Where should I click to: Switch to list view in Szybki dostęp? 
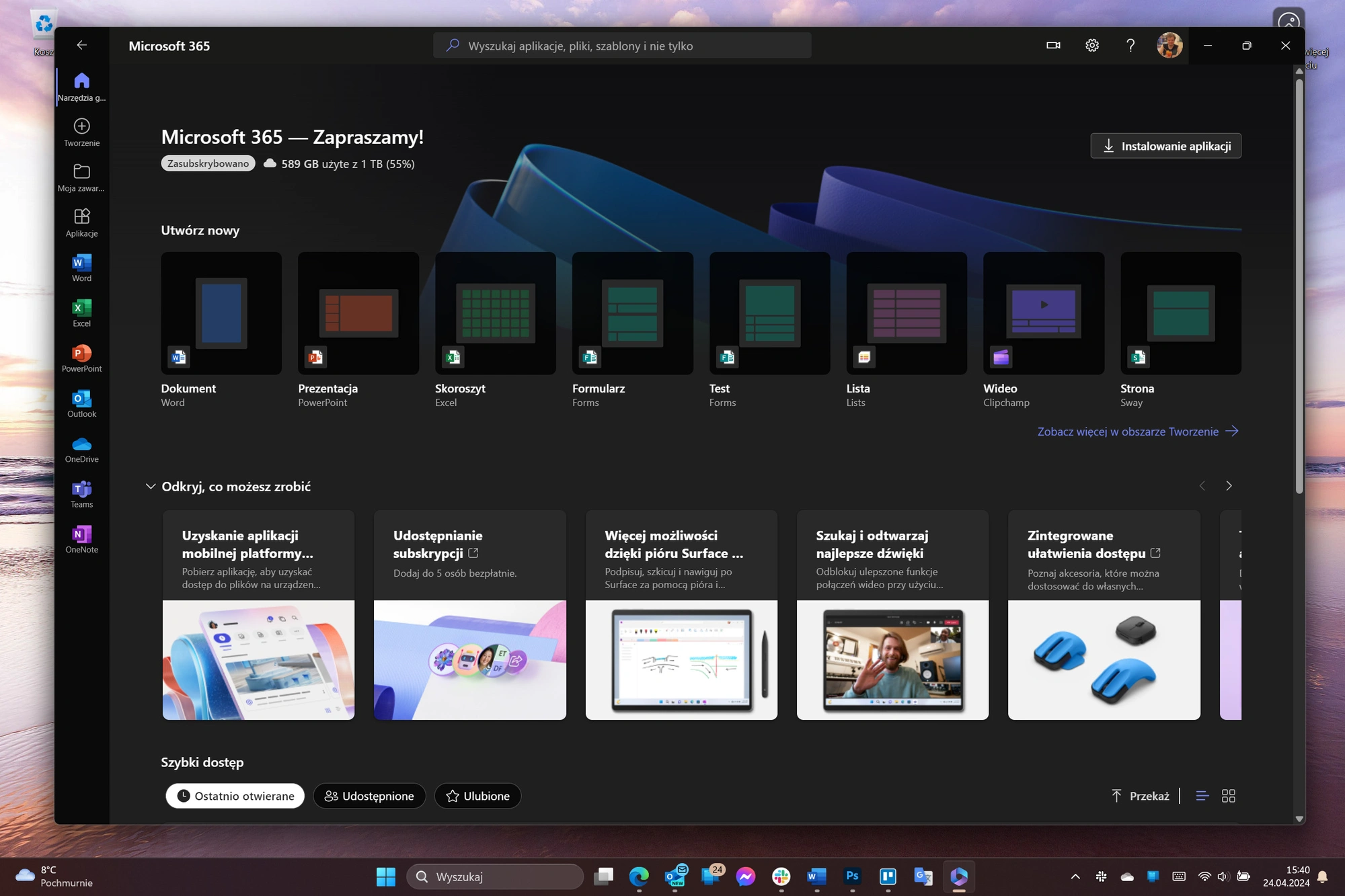[x=1202, y=796]
